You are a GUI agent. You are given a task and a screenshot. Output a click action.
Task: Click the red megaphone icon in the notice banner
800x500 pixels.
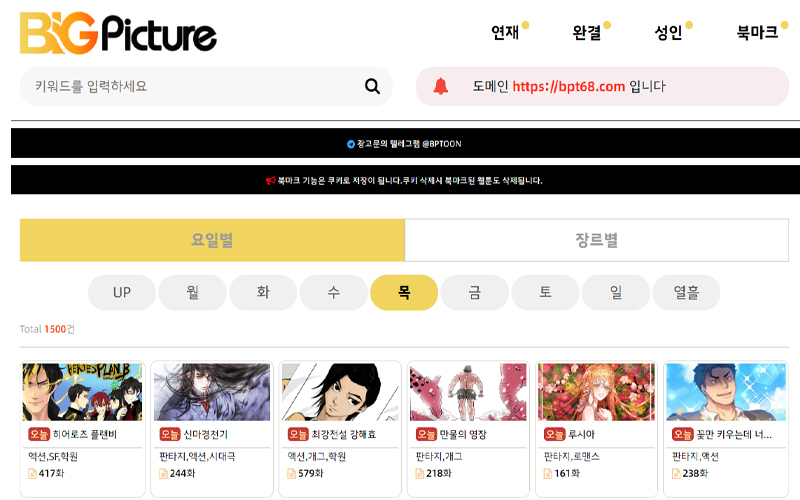(270, 181)
